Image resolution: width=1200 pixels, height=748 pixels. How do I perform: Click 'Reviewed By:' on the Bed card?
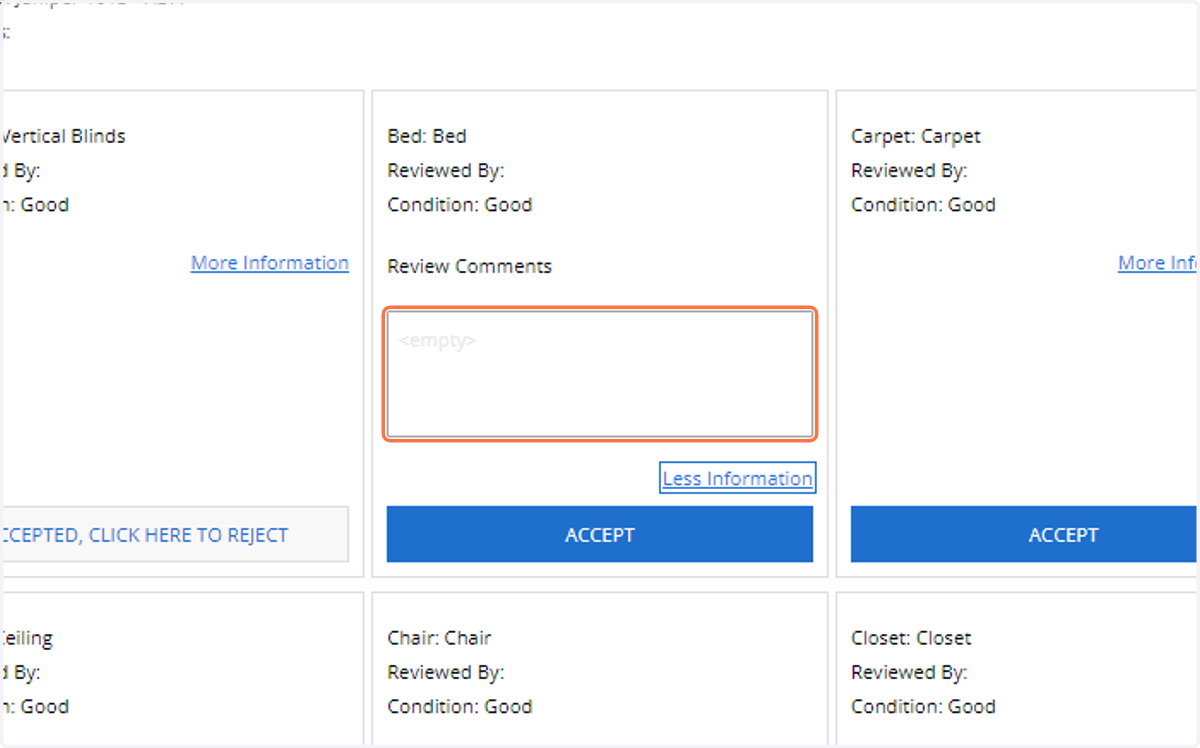(x=446, y=171)
